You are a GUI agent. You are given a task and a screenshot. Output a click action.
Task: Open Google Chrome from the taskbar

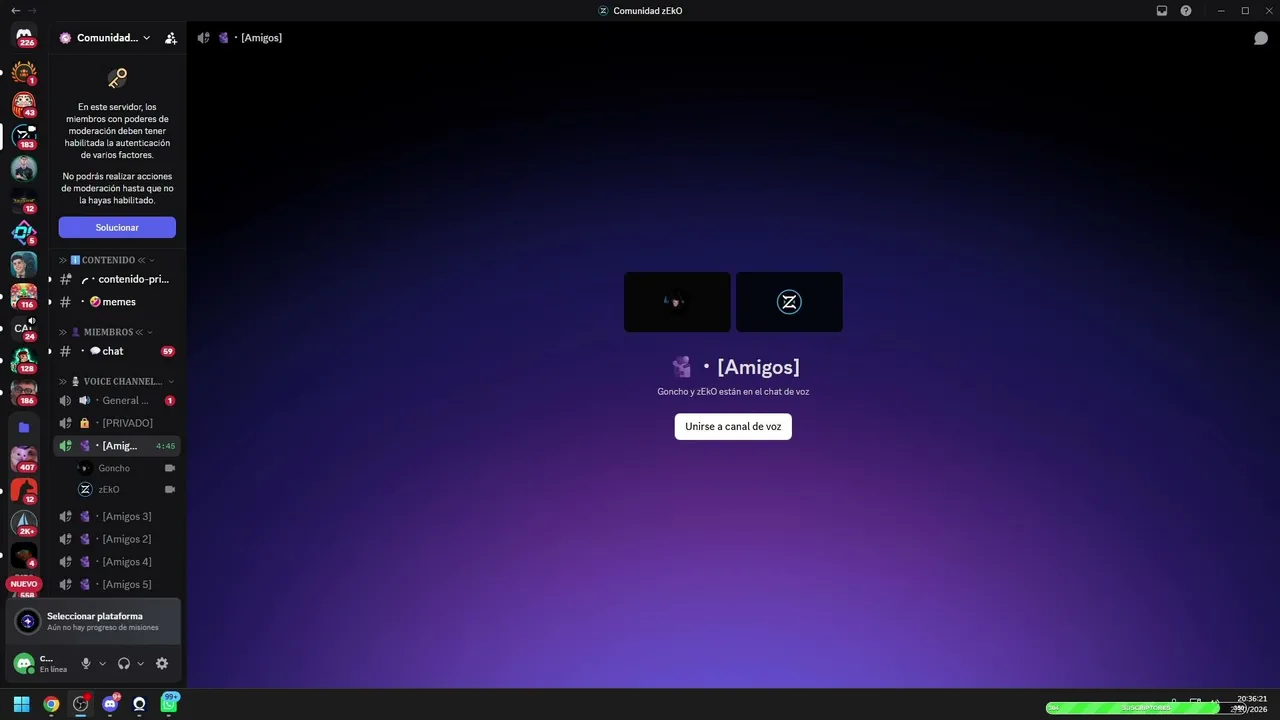tap(51, 704)
